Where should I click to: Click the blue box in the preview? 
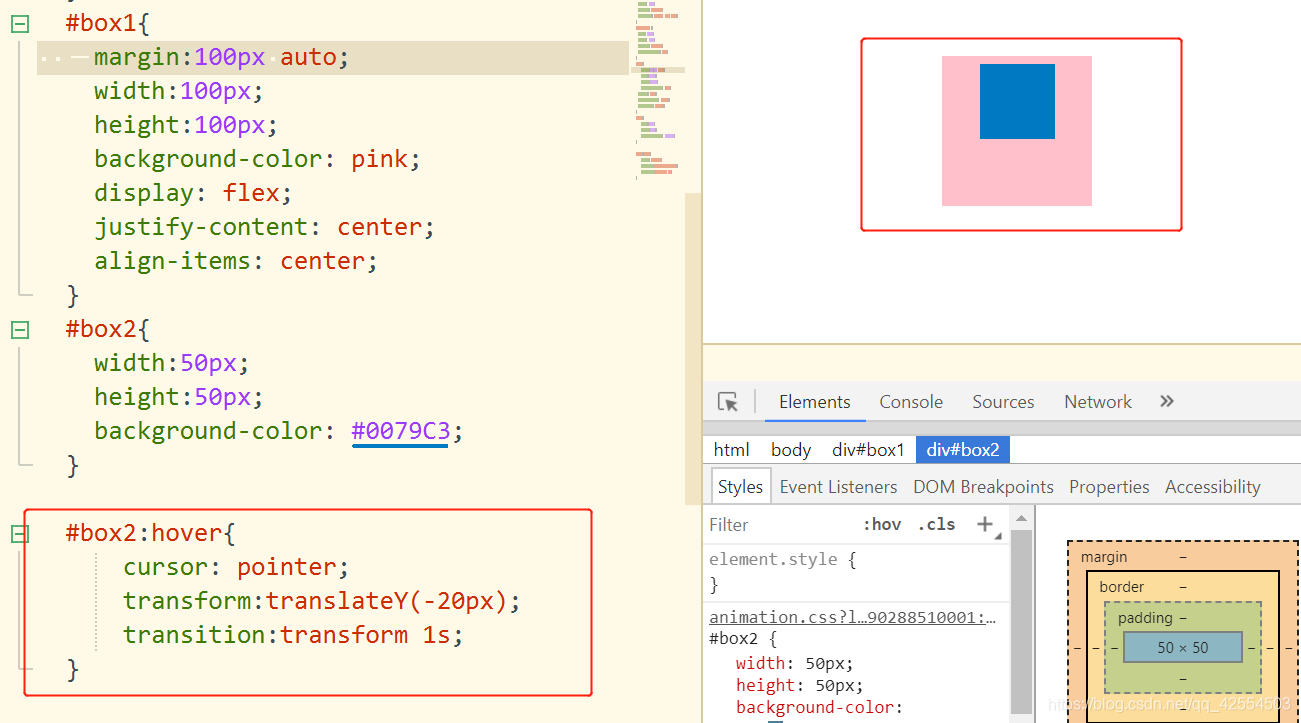coord(1017,101)
